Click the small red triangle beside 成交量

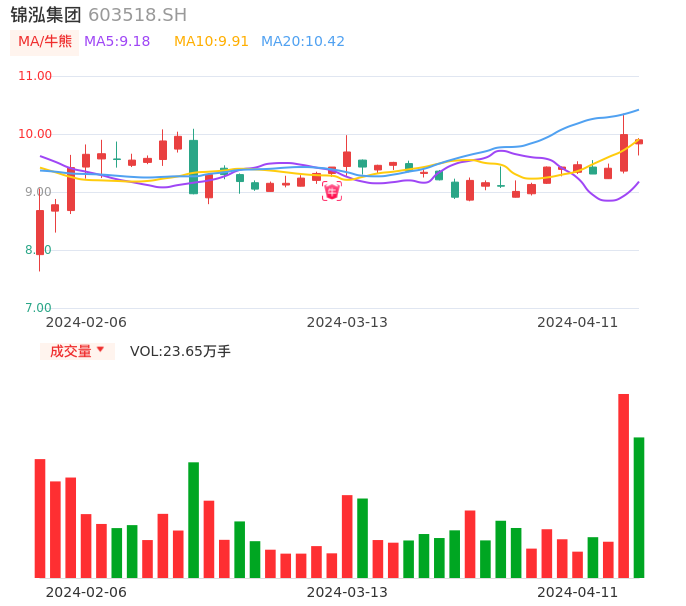coord(100,350)
